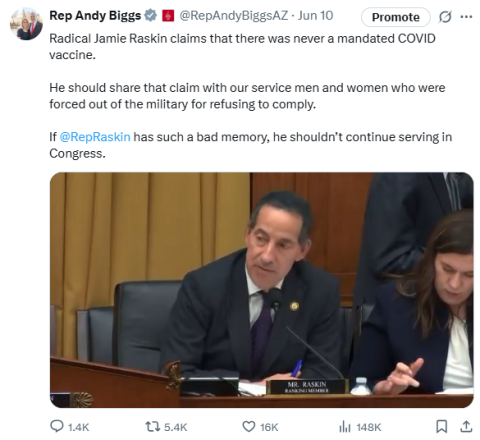The width and height of the screenshot is (480, 440).
Task: Open the three-dot more options menu
Action: point(466,17)
